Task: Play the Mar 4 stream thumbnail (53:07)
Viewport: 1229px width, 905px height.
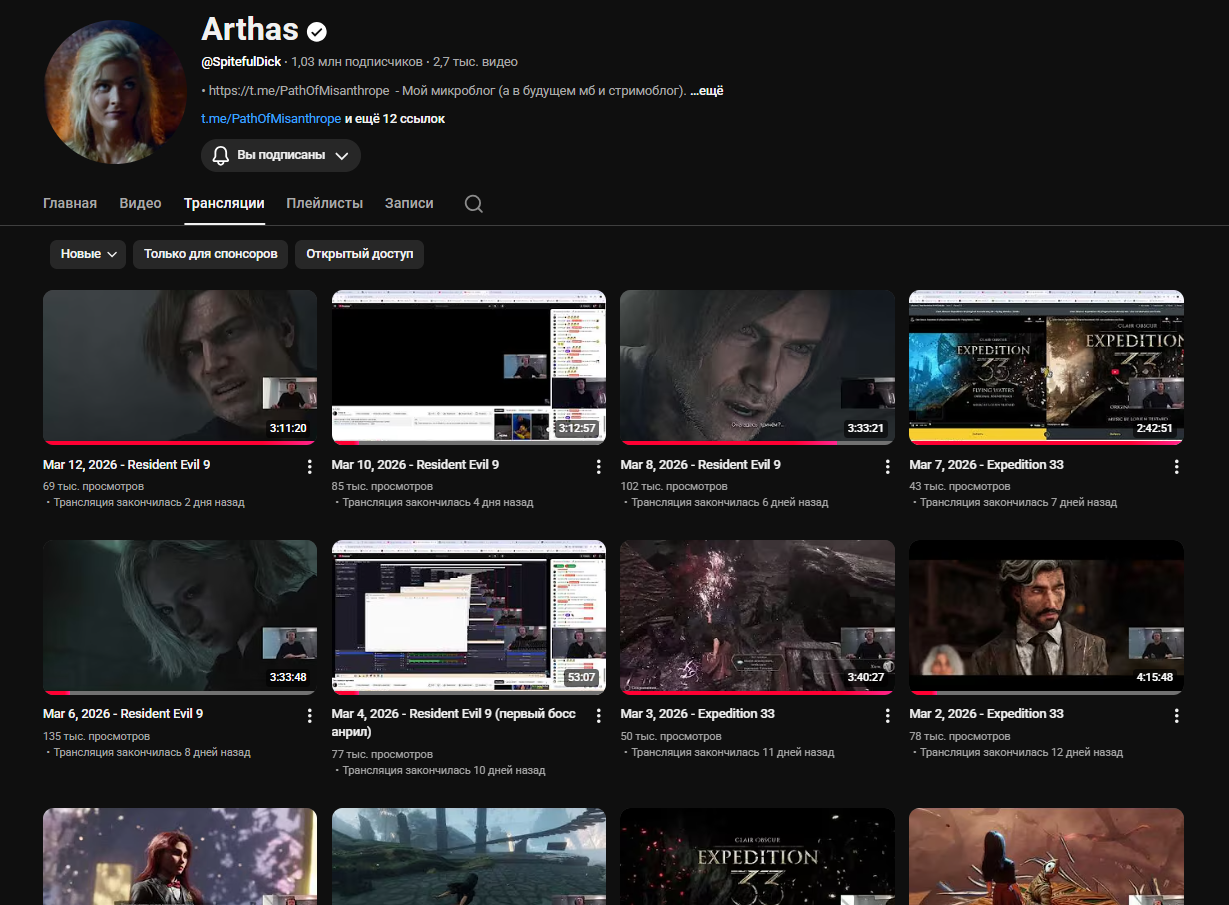Action: click(469, 617)
